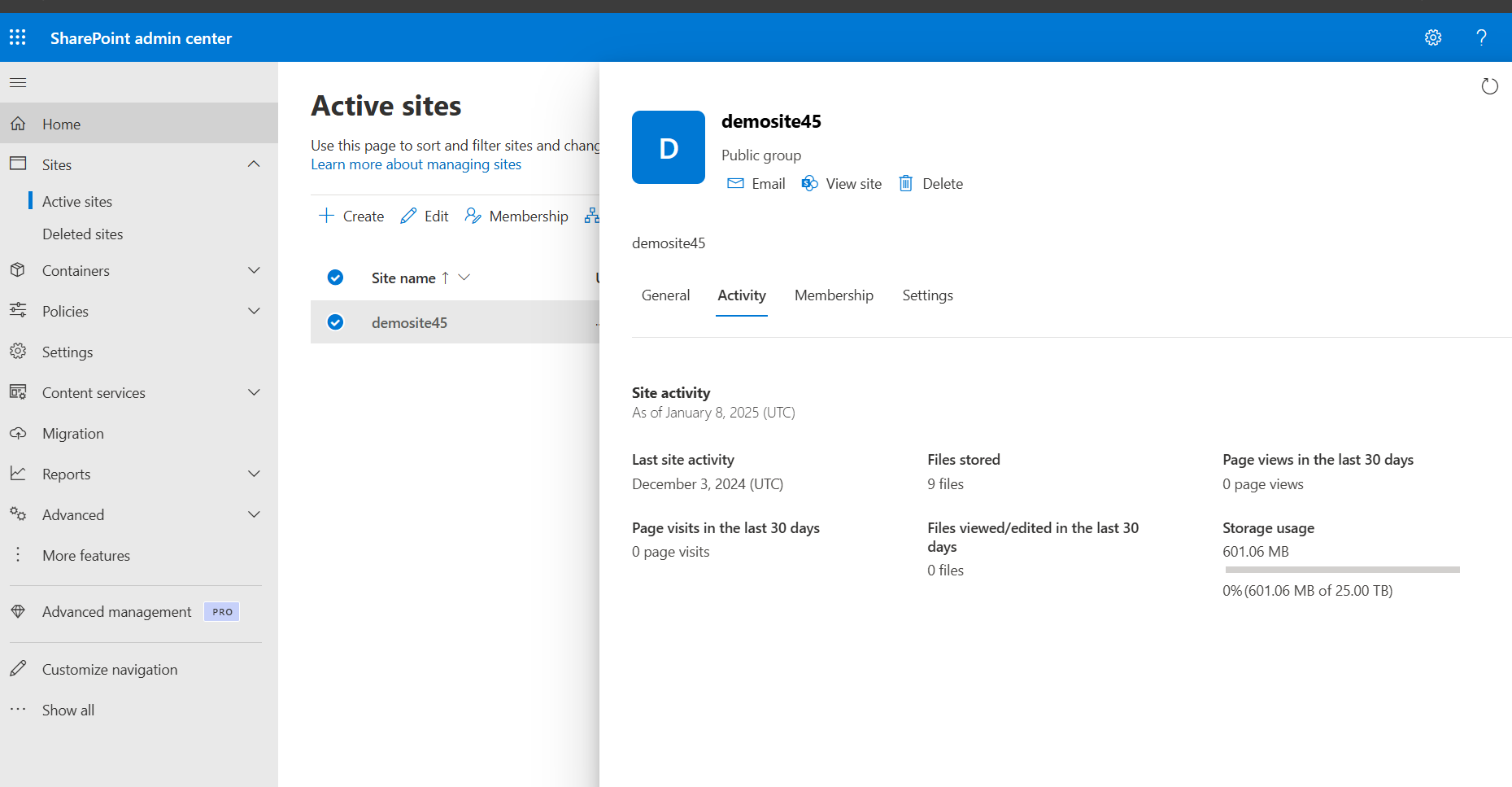
Task: Click the Email button label
Action: click(769, 184)
